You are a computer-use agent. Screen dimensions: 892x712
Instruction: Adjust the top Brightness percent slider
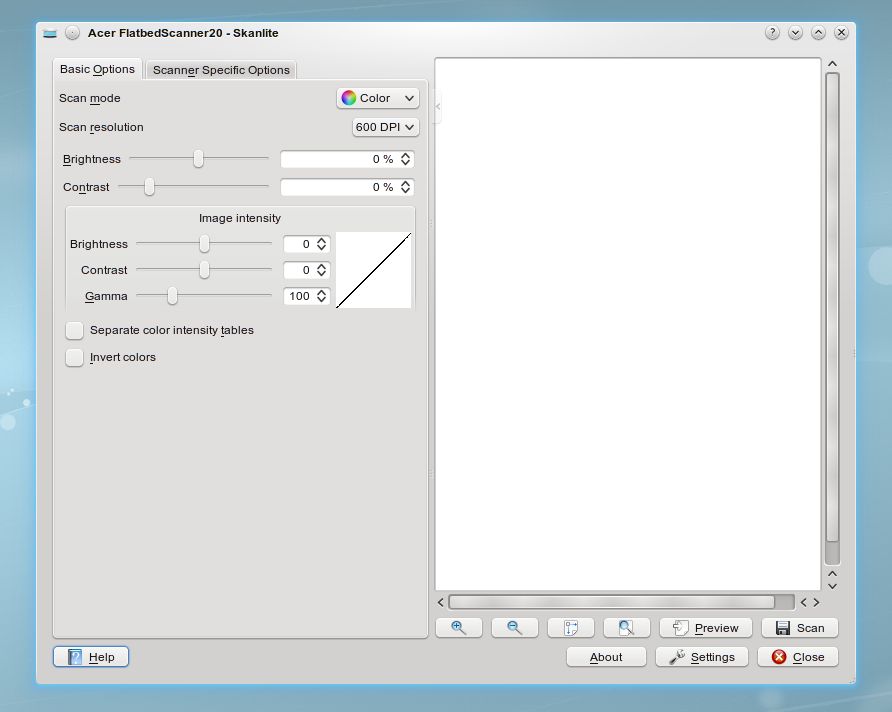(x=198, y=159)
